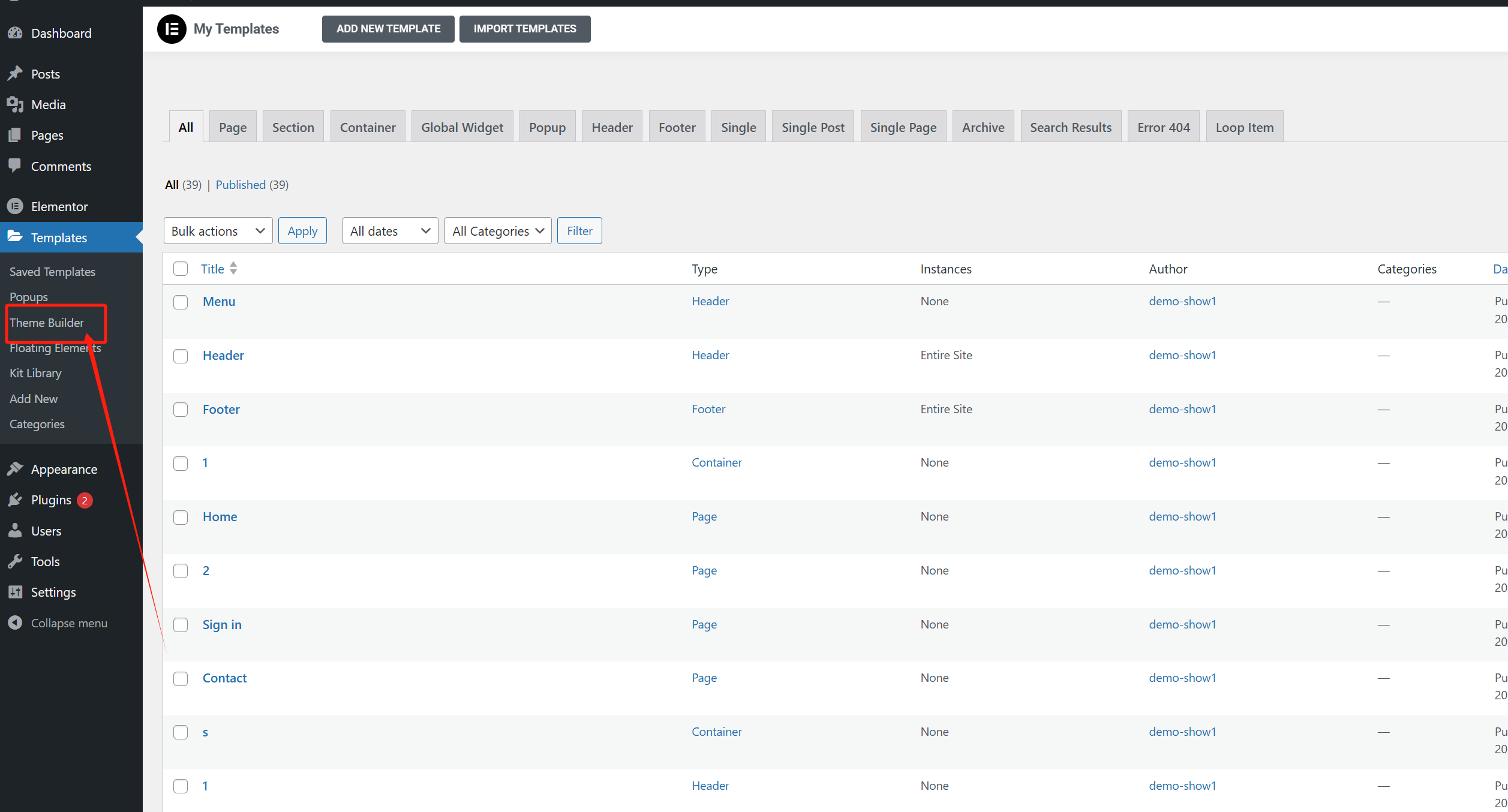The height and width of the screenshot is (812, 1508).
Task: Check the select-all checkbox in table header
Action: coord(181,269)
